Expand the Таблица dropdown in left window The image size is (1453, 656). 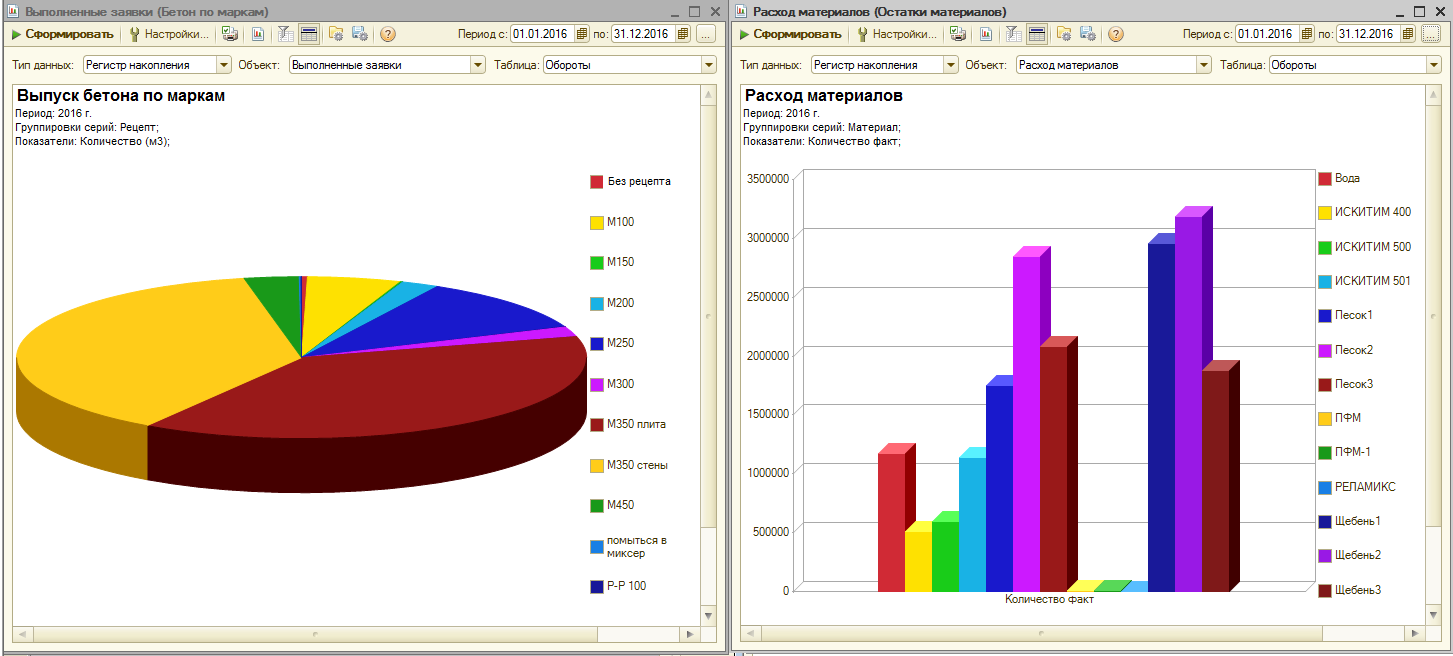(x=708, y=65)
